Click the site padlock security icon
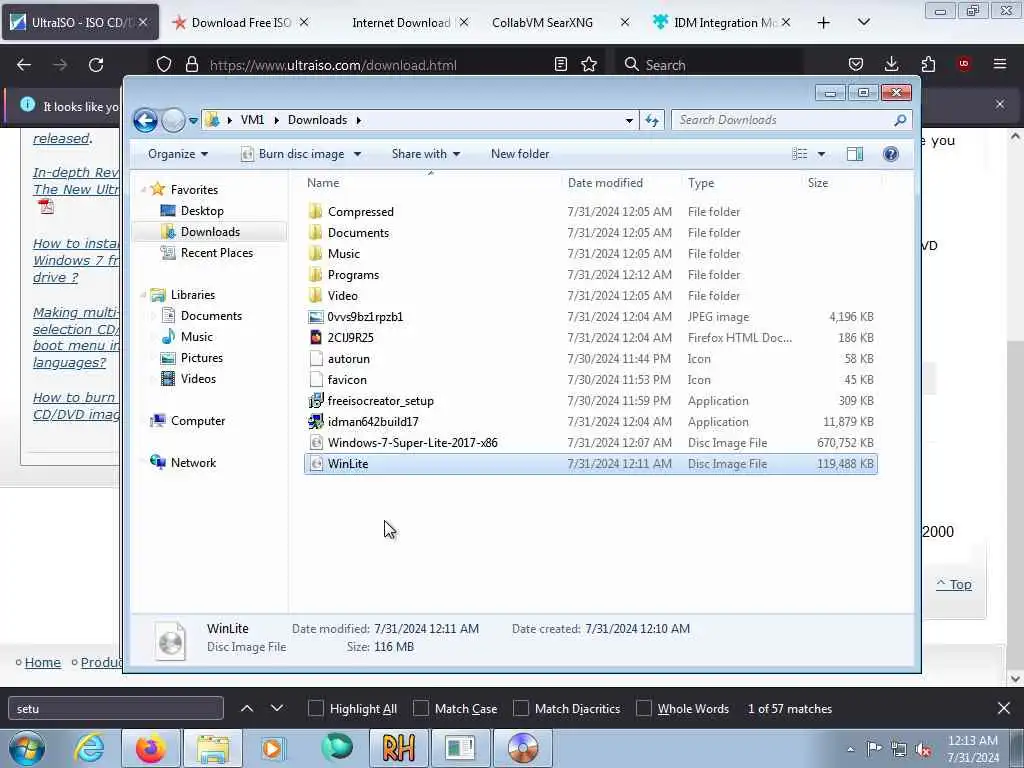Image resolution: width=1024 pixels, height=768 pixels. tap(191, 65)
